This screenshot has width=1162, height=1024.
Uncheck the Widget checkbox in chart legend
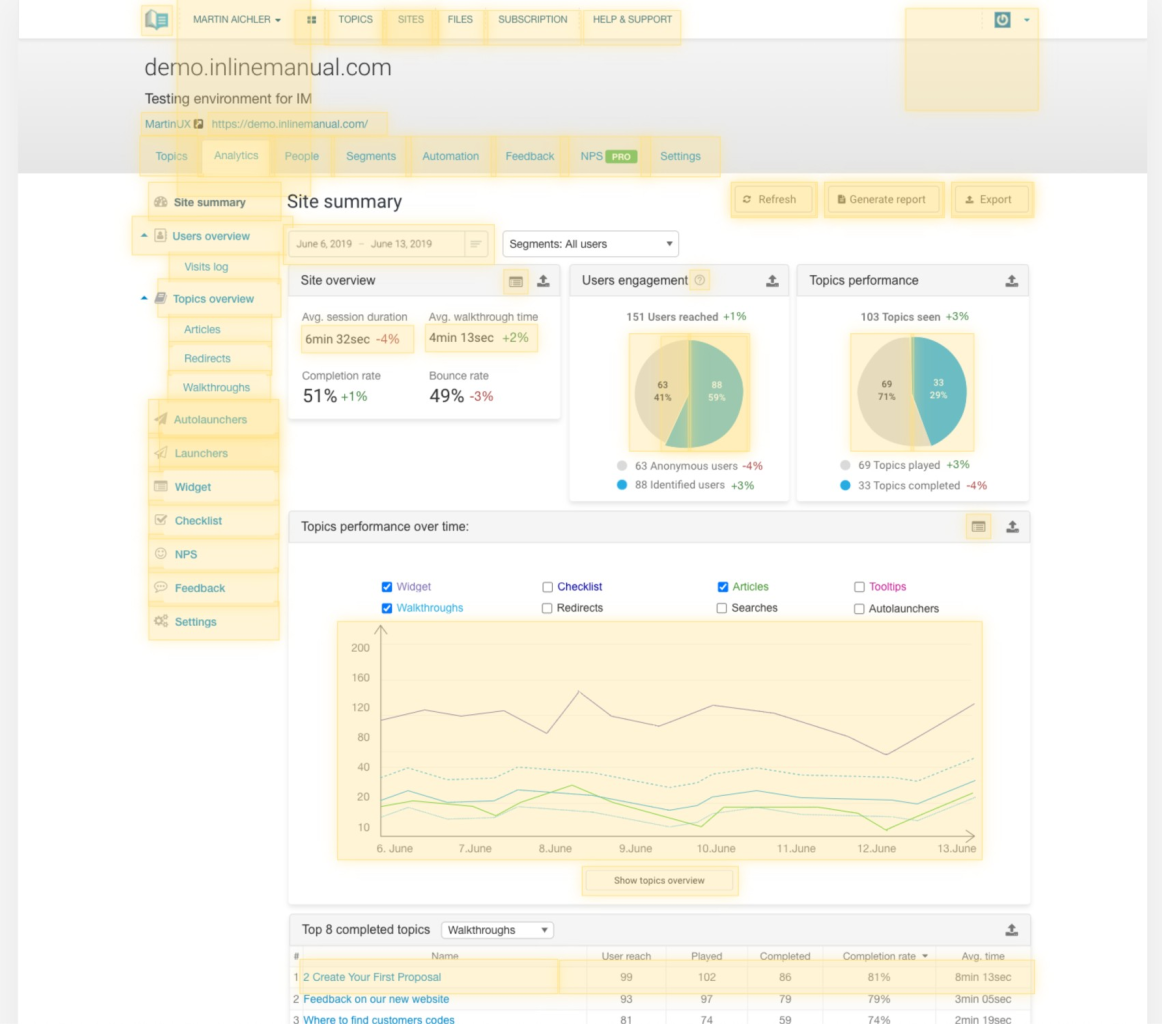pyautogui.click(x=387, y=587)
